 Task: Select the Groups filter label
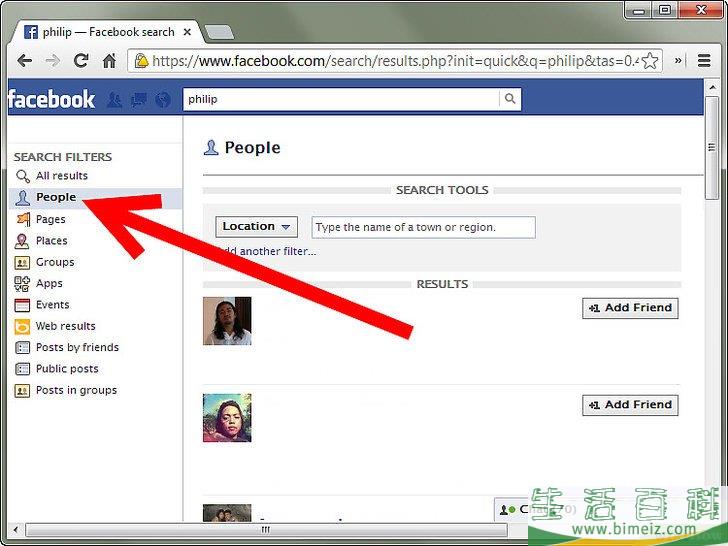pyautogui.click(x=55, y=262)
